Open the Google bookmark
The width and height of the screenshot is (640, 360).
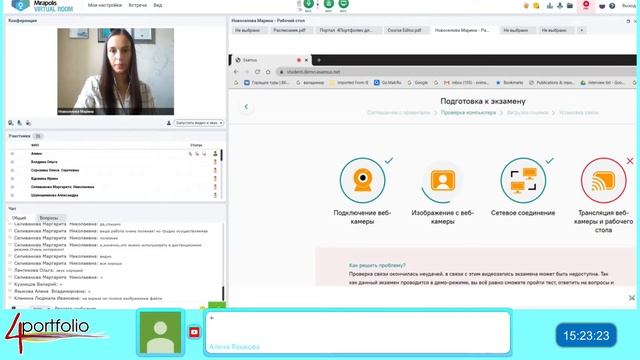418,82
